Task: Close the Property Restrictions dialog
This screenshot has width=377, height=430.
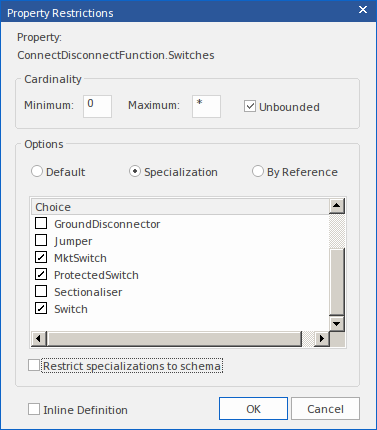Action: point(363,10)
